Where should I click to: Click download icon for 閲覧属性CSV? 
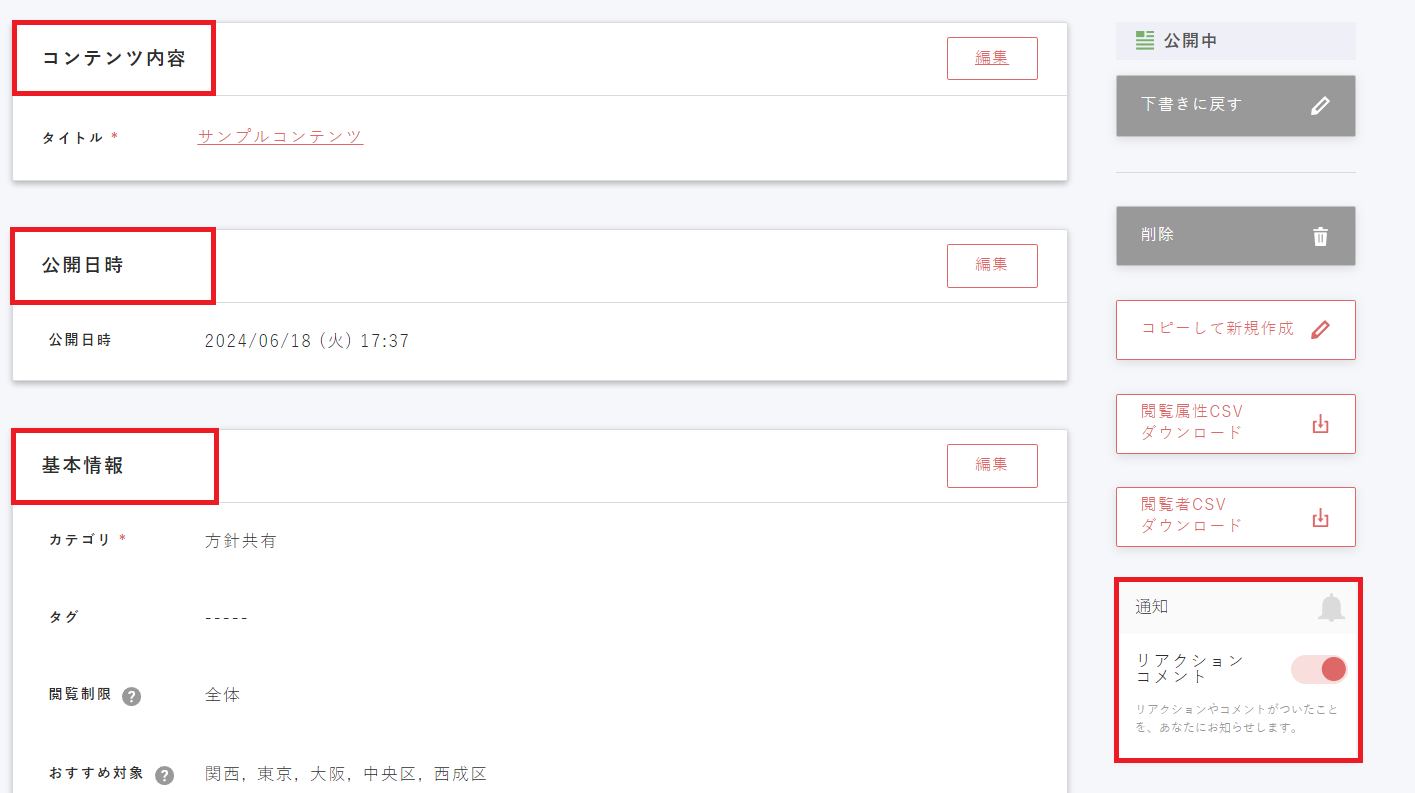1320,424
